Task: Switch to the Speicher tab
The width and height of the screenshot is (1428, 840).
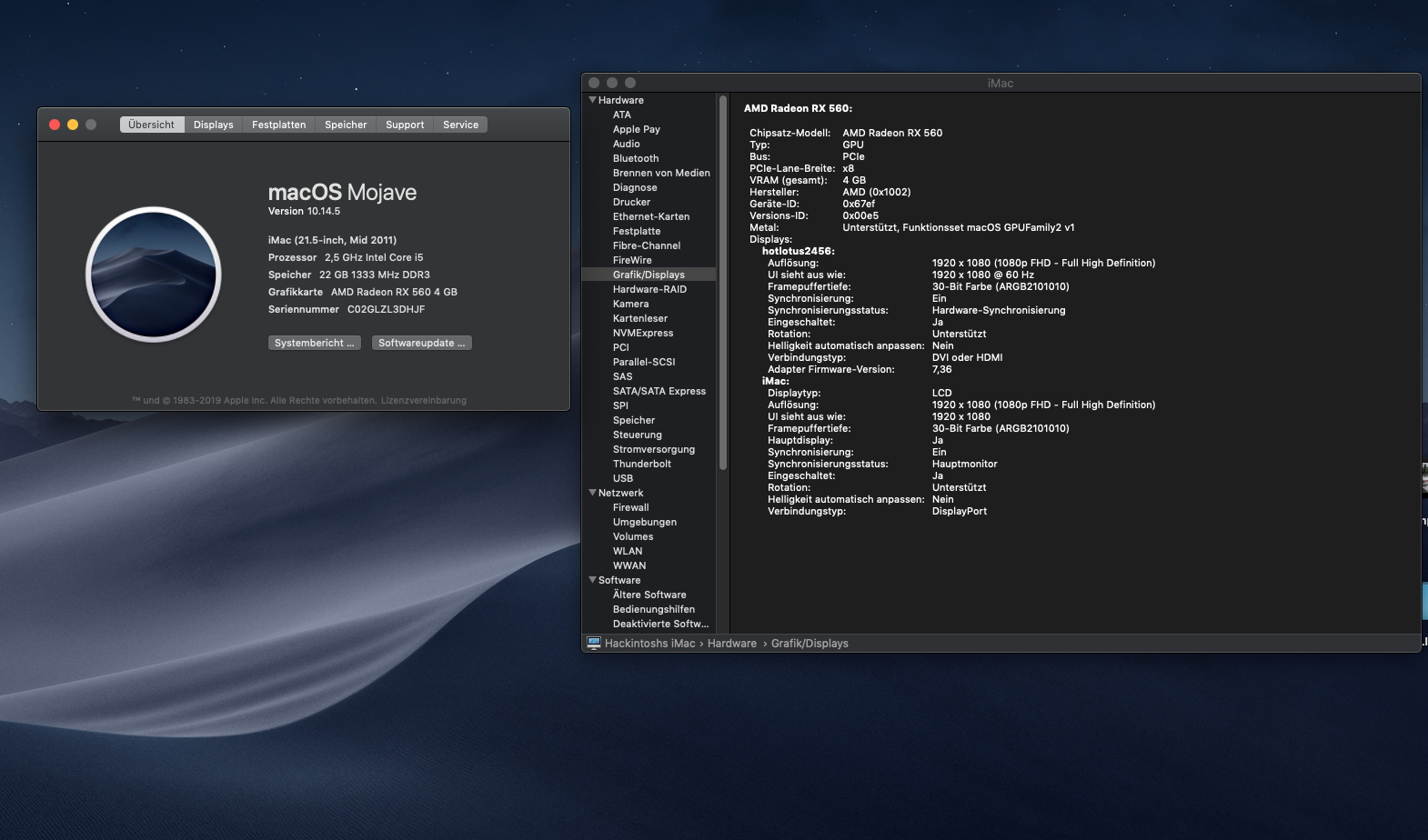Action: 347,125
